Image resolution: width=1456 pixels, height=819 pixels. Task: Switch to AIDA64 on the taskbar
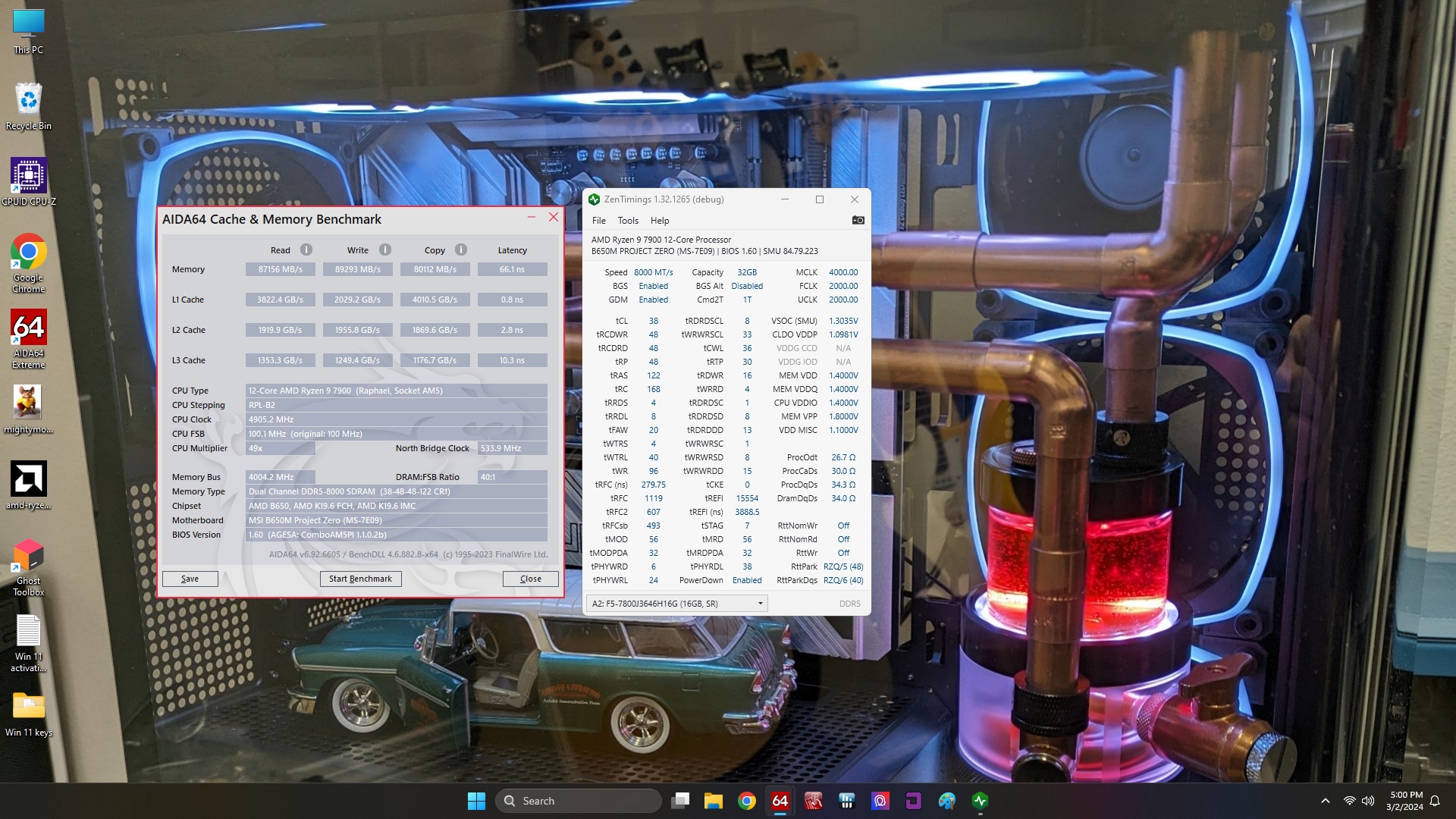click(x=780, y=801)
